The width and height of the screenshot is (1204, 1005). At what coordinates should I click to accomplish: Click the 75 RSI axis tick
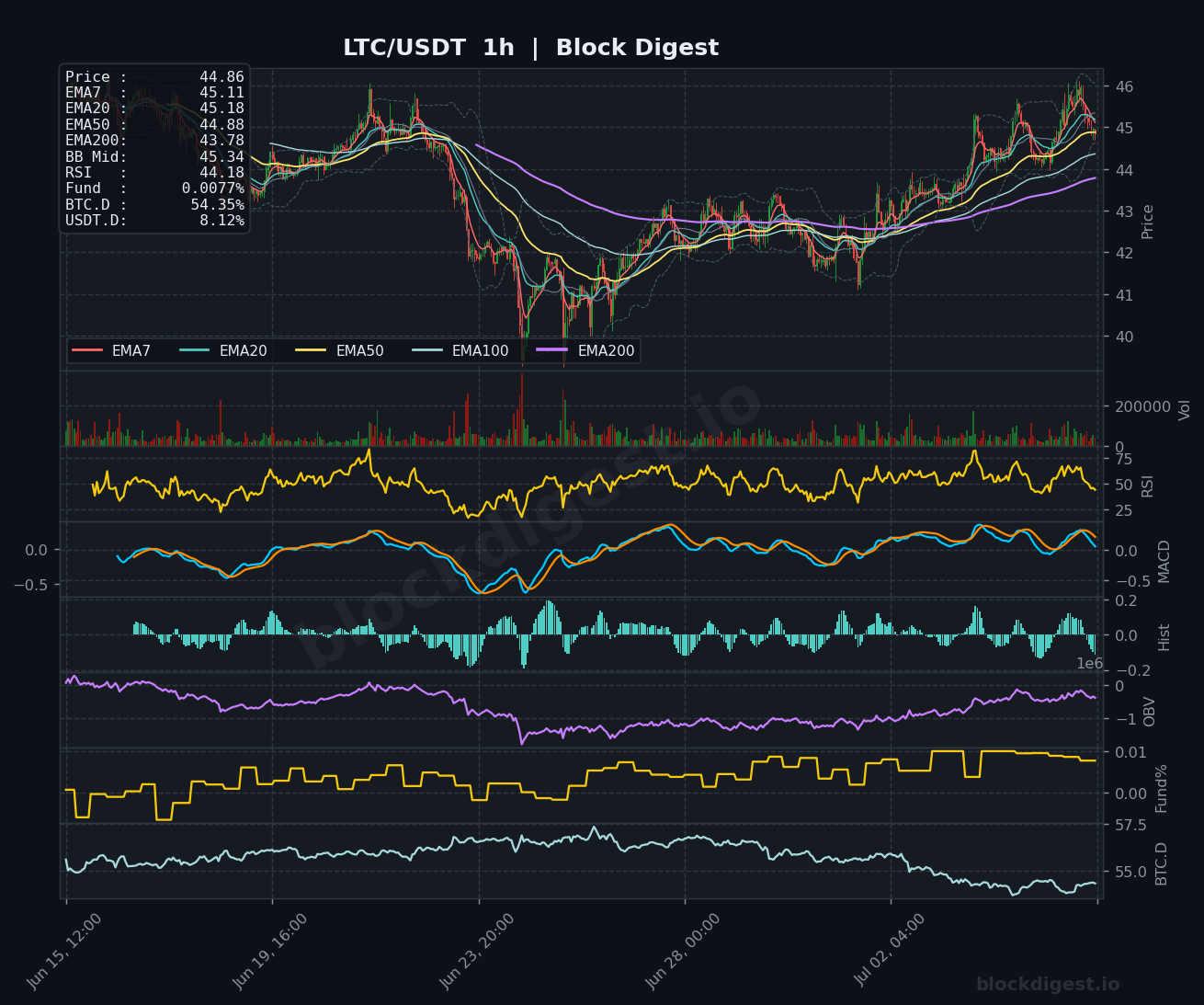point(1124,460)
